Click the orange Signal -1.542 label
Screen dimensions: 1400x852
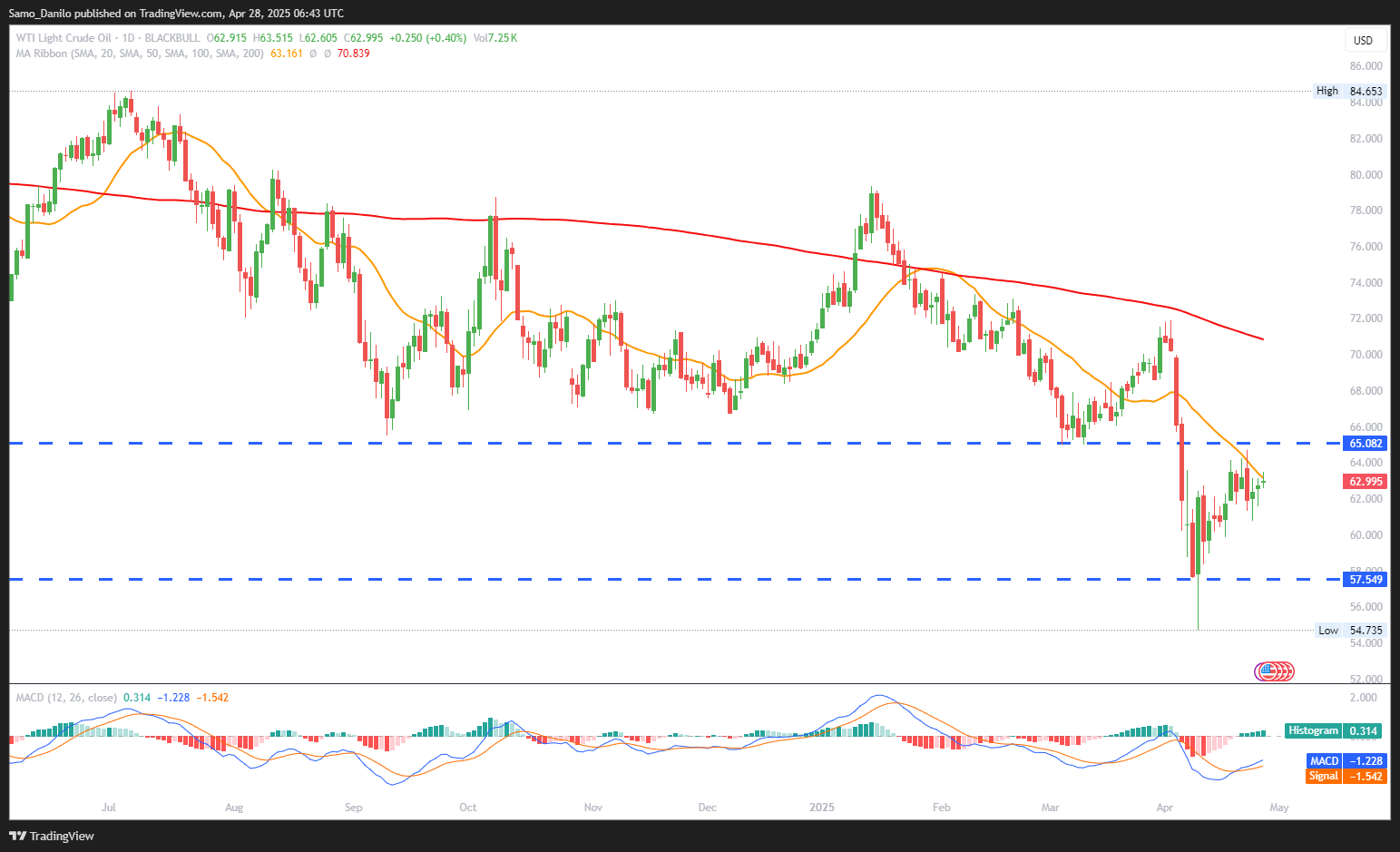(x=1346, y=776)
